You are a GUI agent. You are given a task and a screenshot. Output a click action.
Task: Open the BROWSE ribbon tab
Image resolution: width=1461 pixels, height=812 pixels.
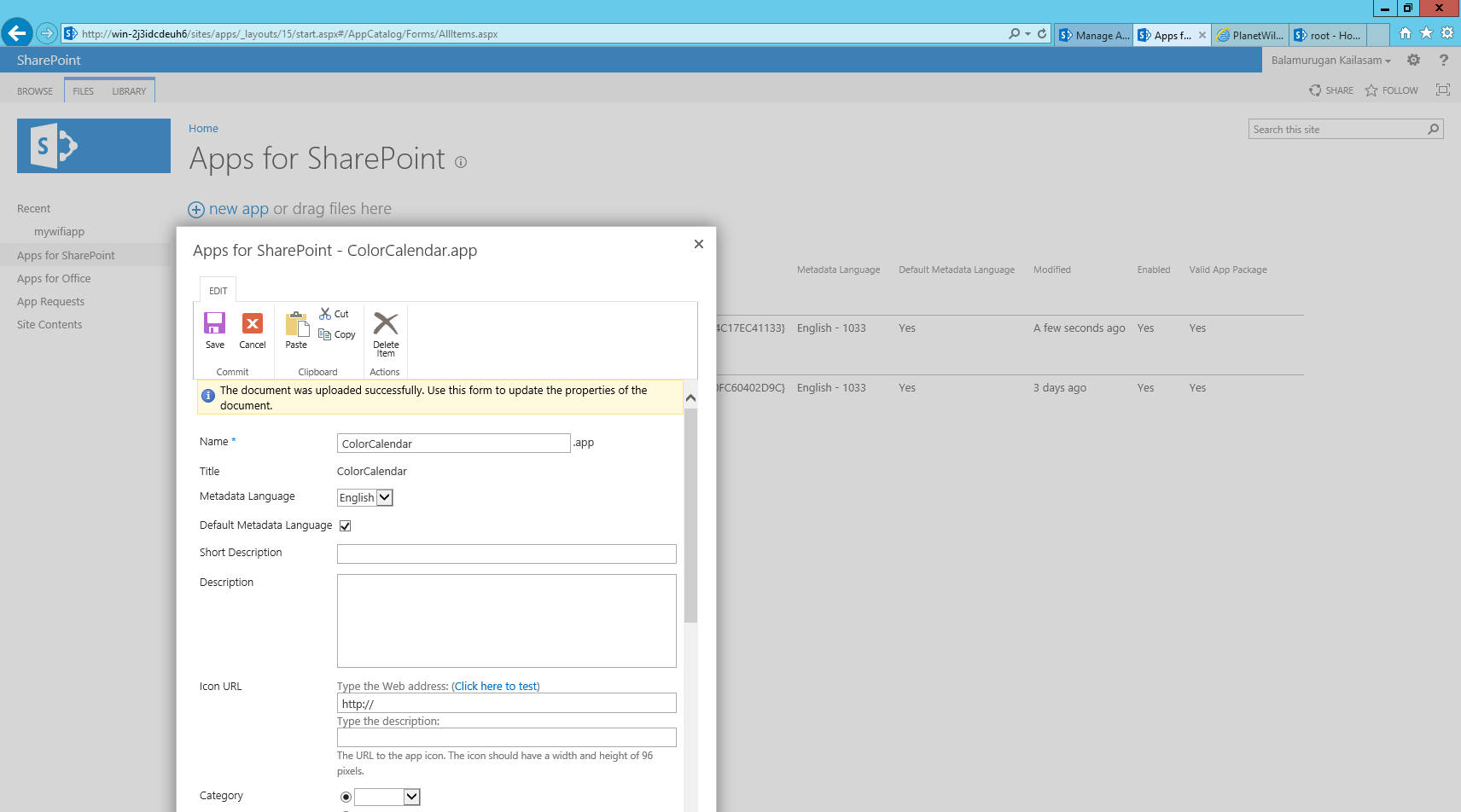pos(35,91)
